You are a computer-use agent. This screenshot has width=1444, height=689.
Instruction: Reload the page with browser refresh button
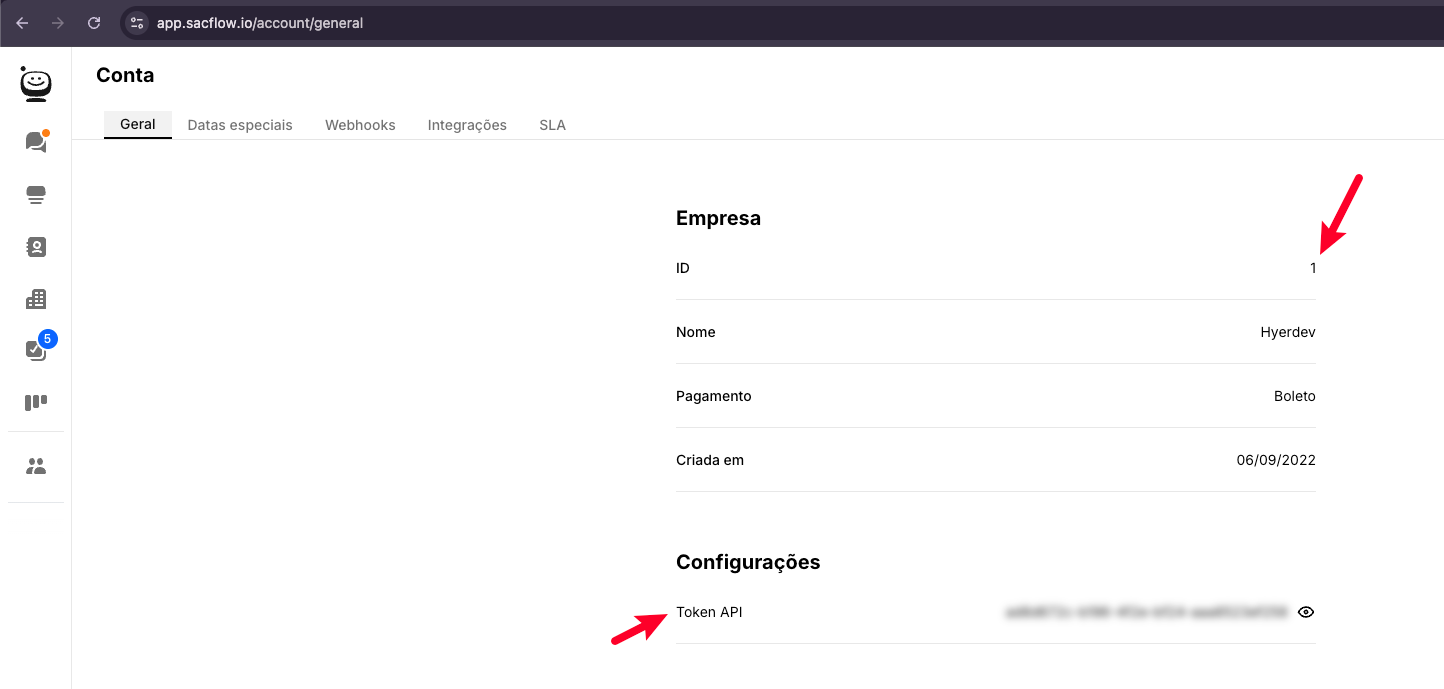(x=94, y=23)
